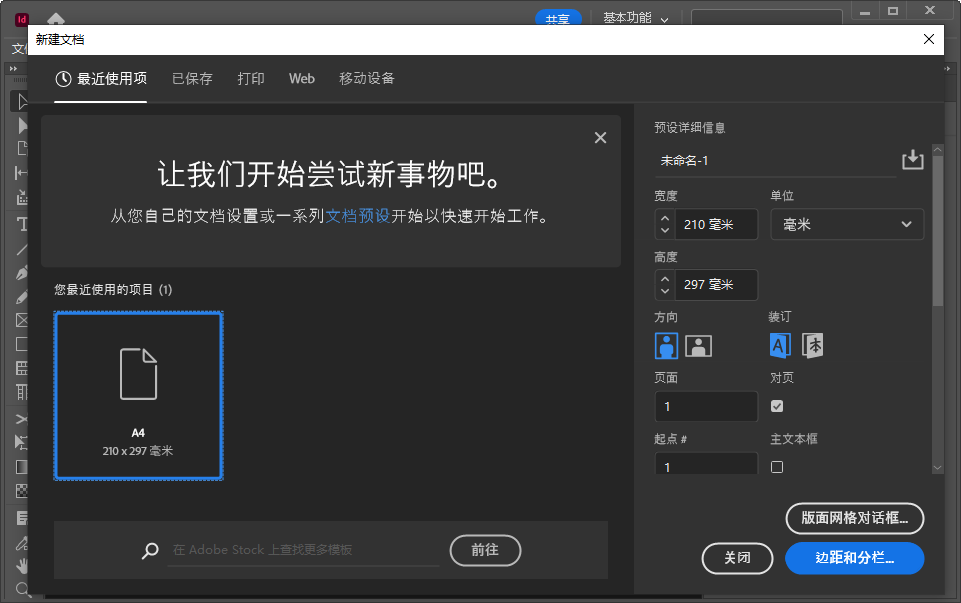Click the 页面 pages input field

706,406
